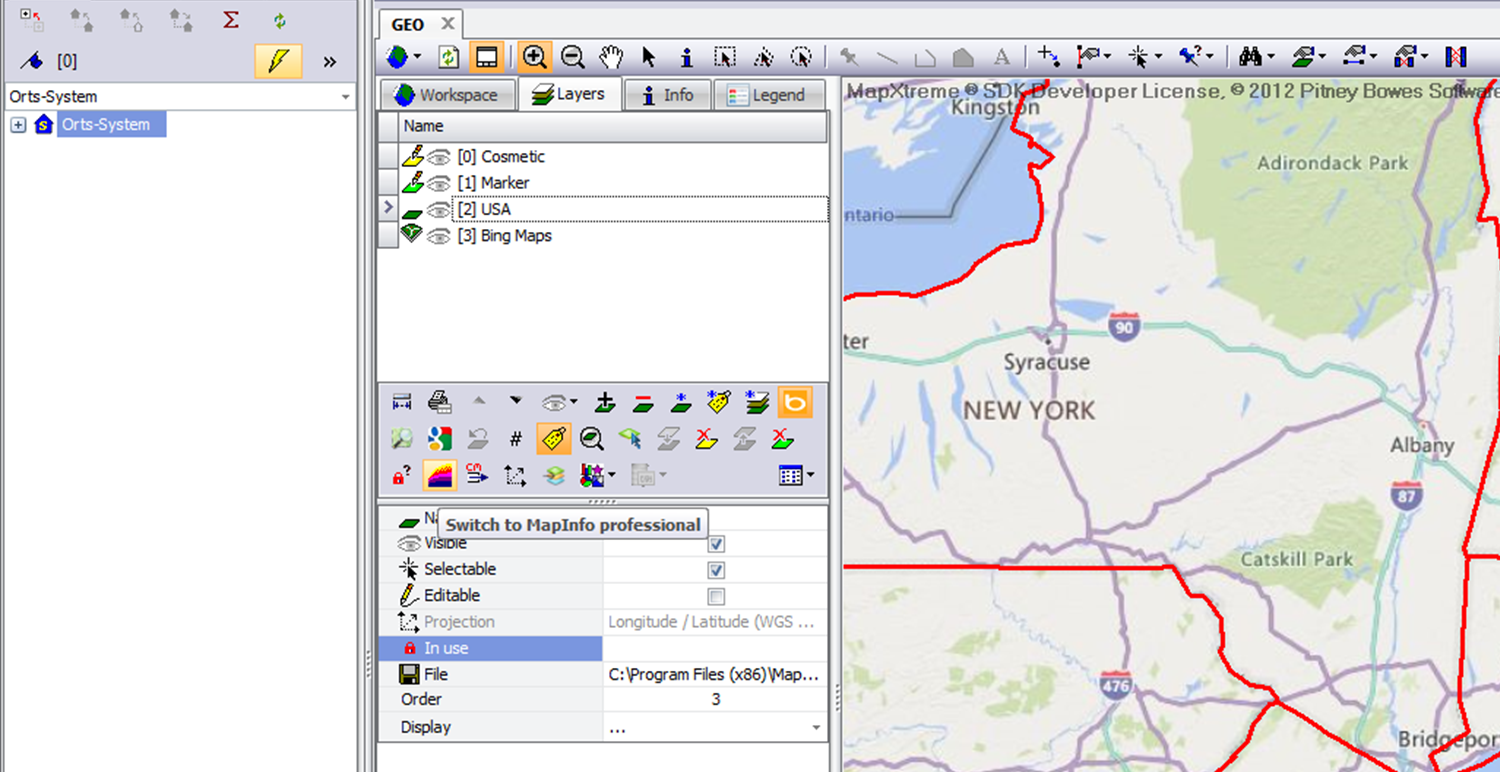Toggle visibility eye of Marker layer
The width and height of the screenshot is (1500, 772).
pos(438,183)
